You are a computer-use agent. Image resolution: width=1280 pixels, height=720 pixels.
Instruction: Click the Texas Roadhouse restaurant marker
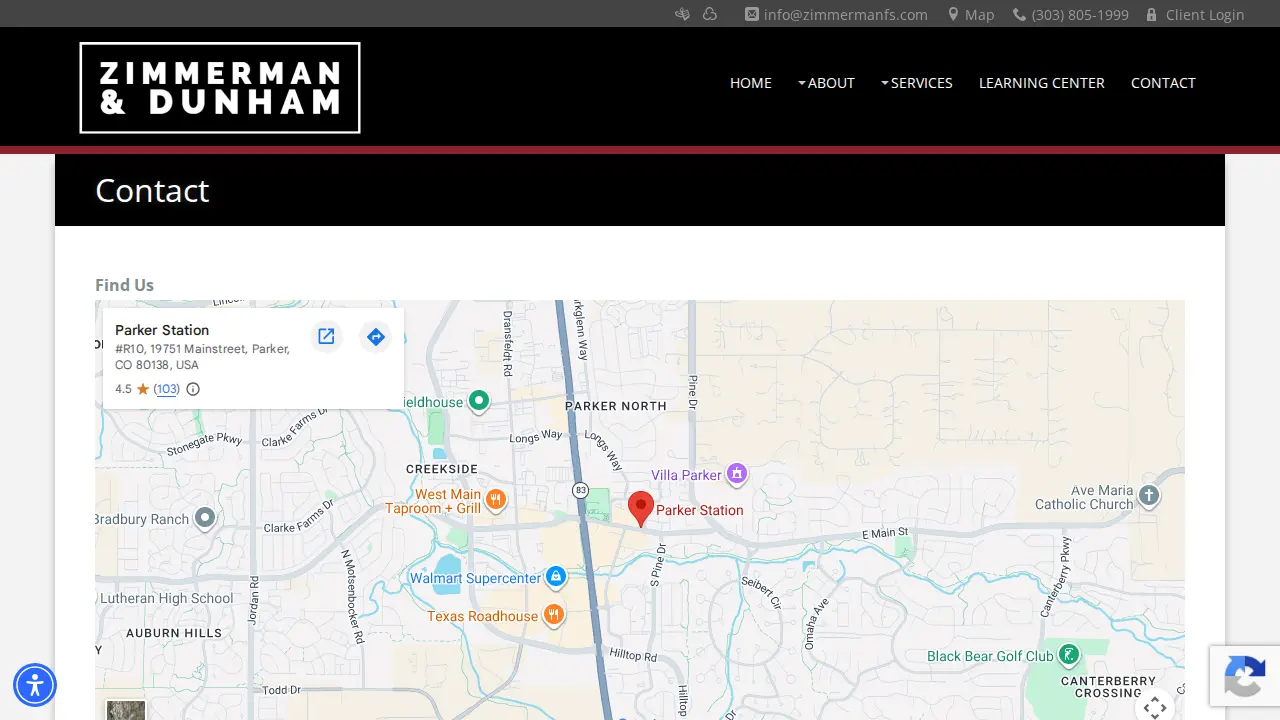coord(553,615)
